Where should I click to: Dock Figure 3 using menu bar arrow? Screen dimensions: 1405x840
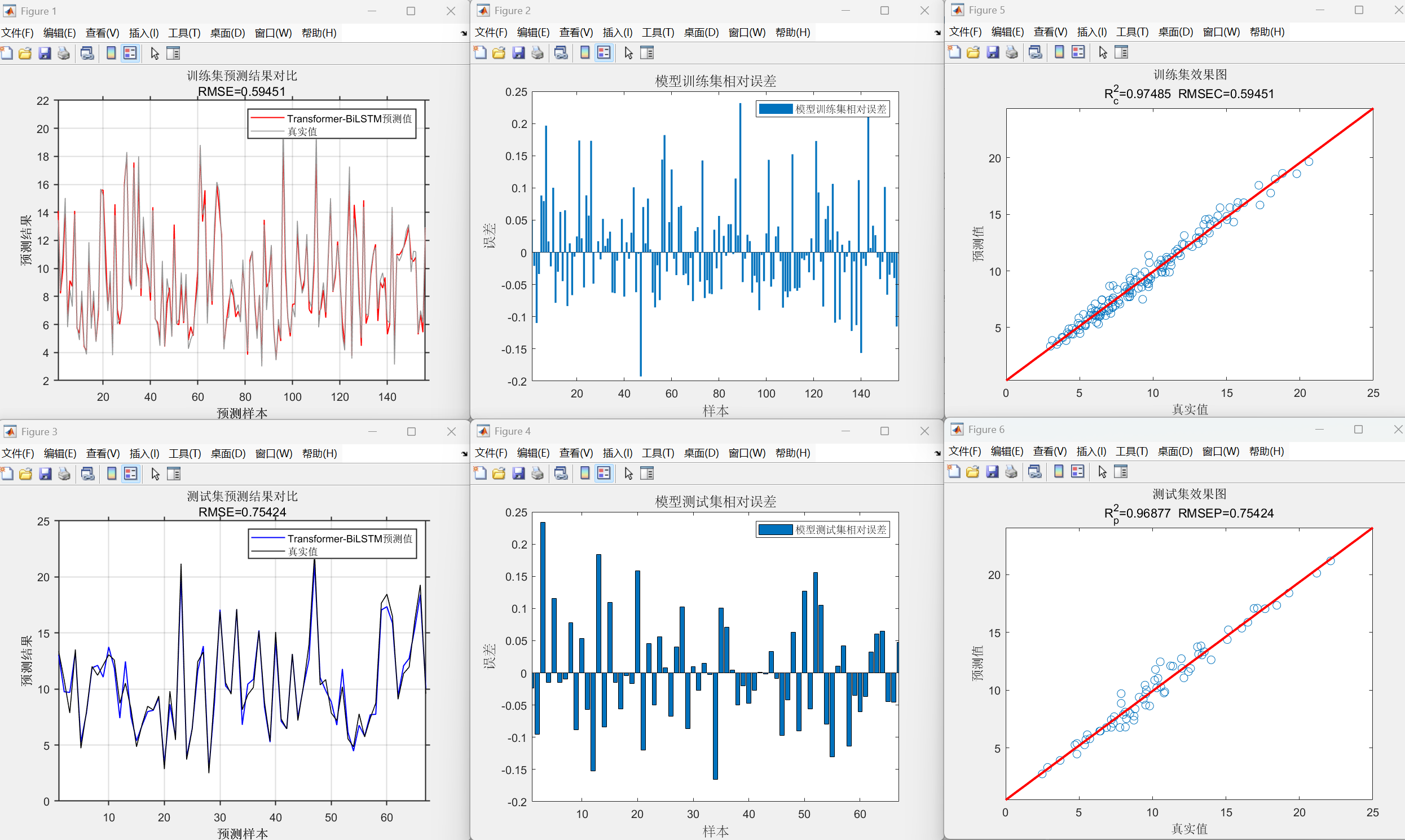464,454
